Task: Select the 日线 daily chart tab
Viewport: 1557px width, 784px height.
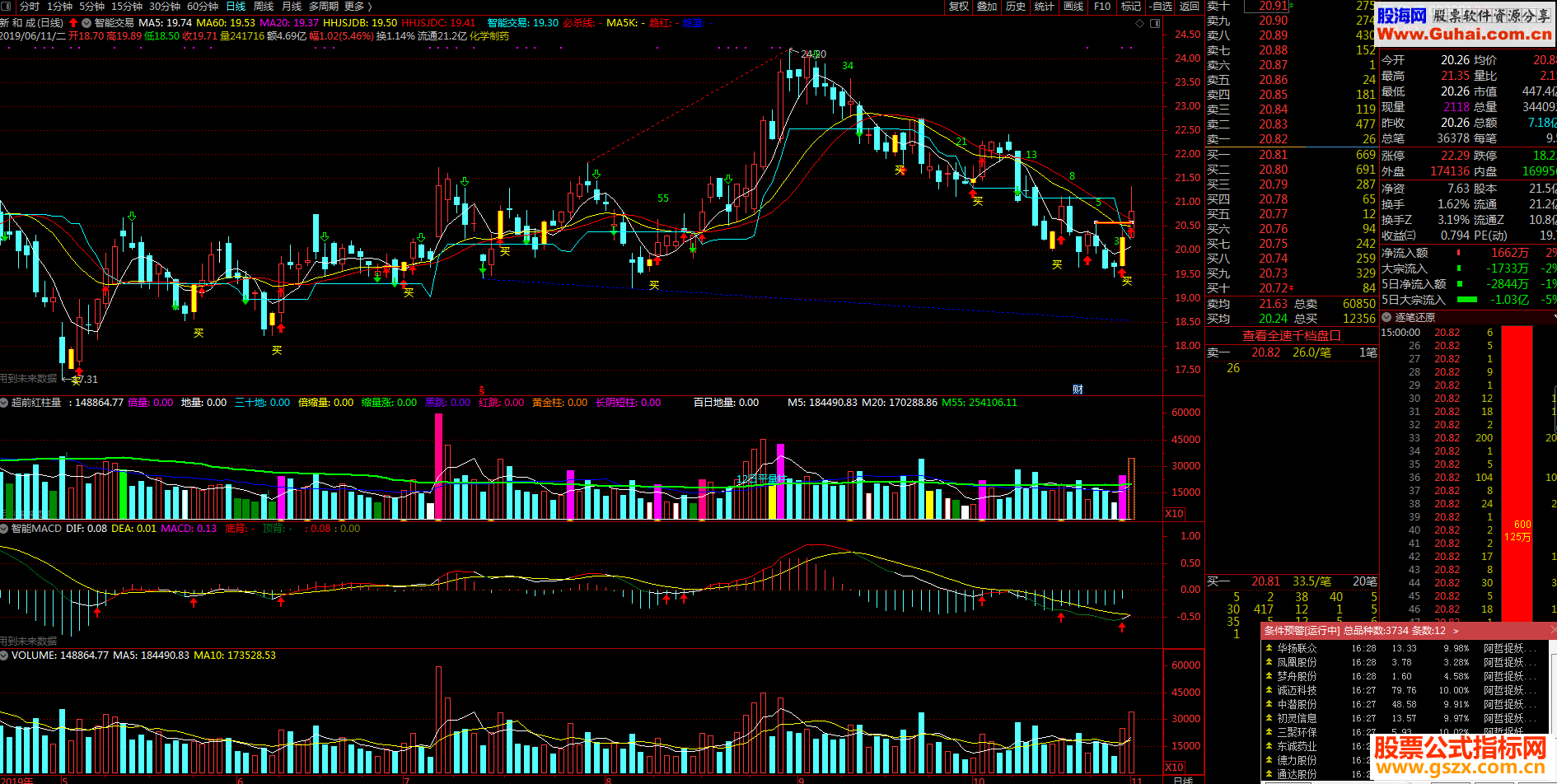Action: (x=236, y=6)
